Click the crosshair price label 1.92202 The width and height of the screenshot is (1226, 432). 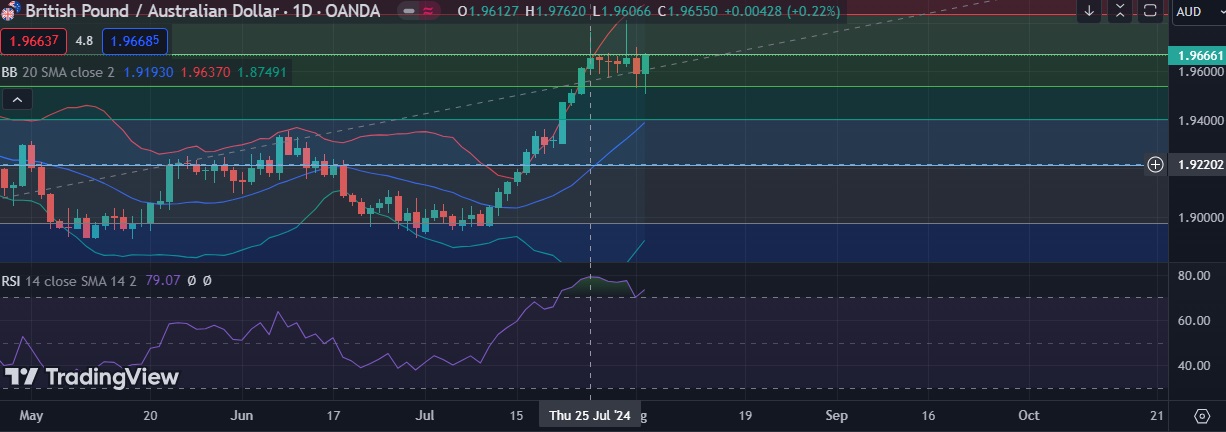click(1198, 164)
